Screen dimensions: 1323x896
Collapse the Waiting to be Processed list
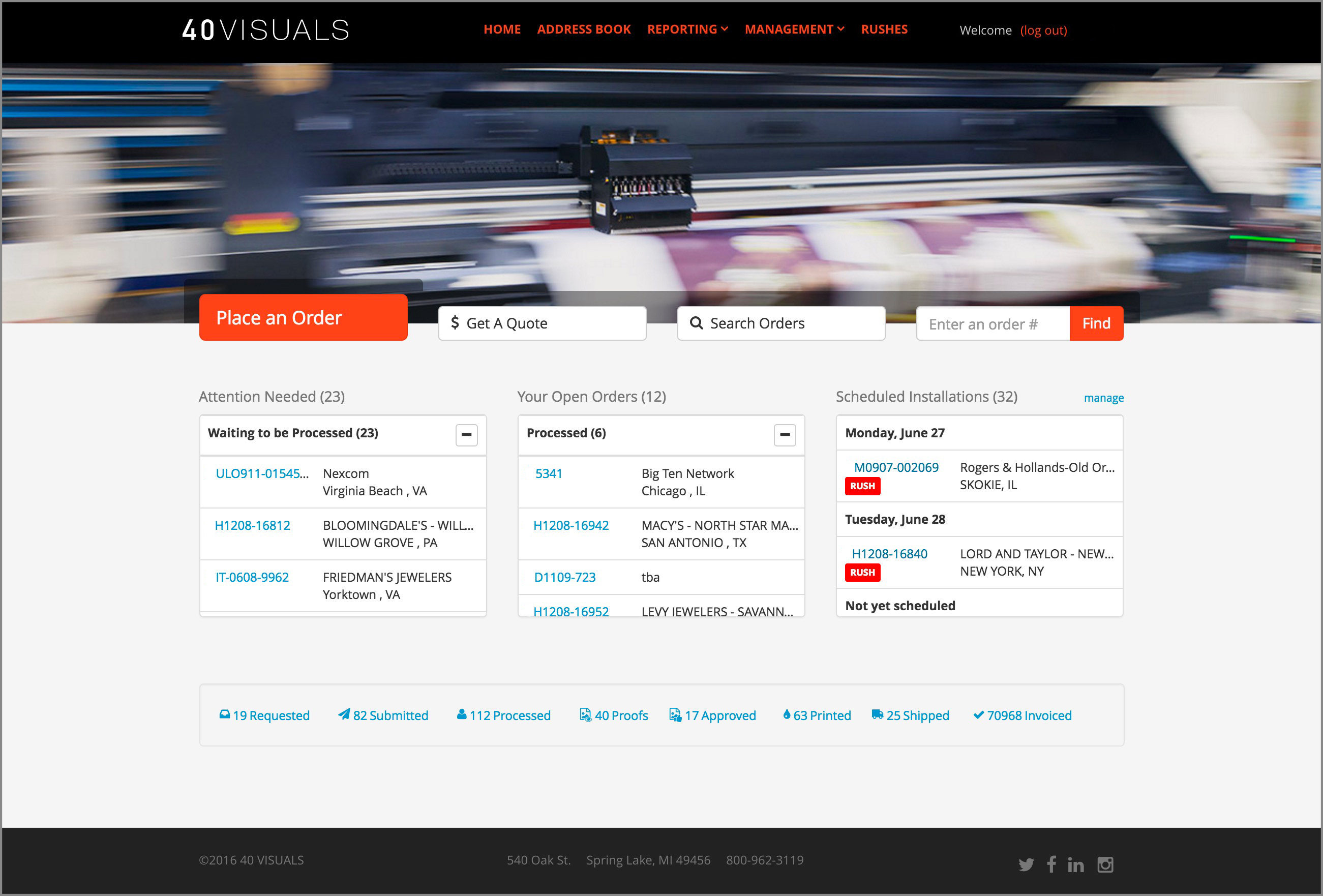click(x=466, y=435)
